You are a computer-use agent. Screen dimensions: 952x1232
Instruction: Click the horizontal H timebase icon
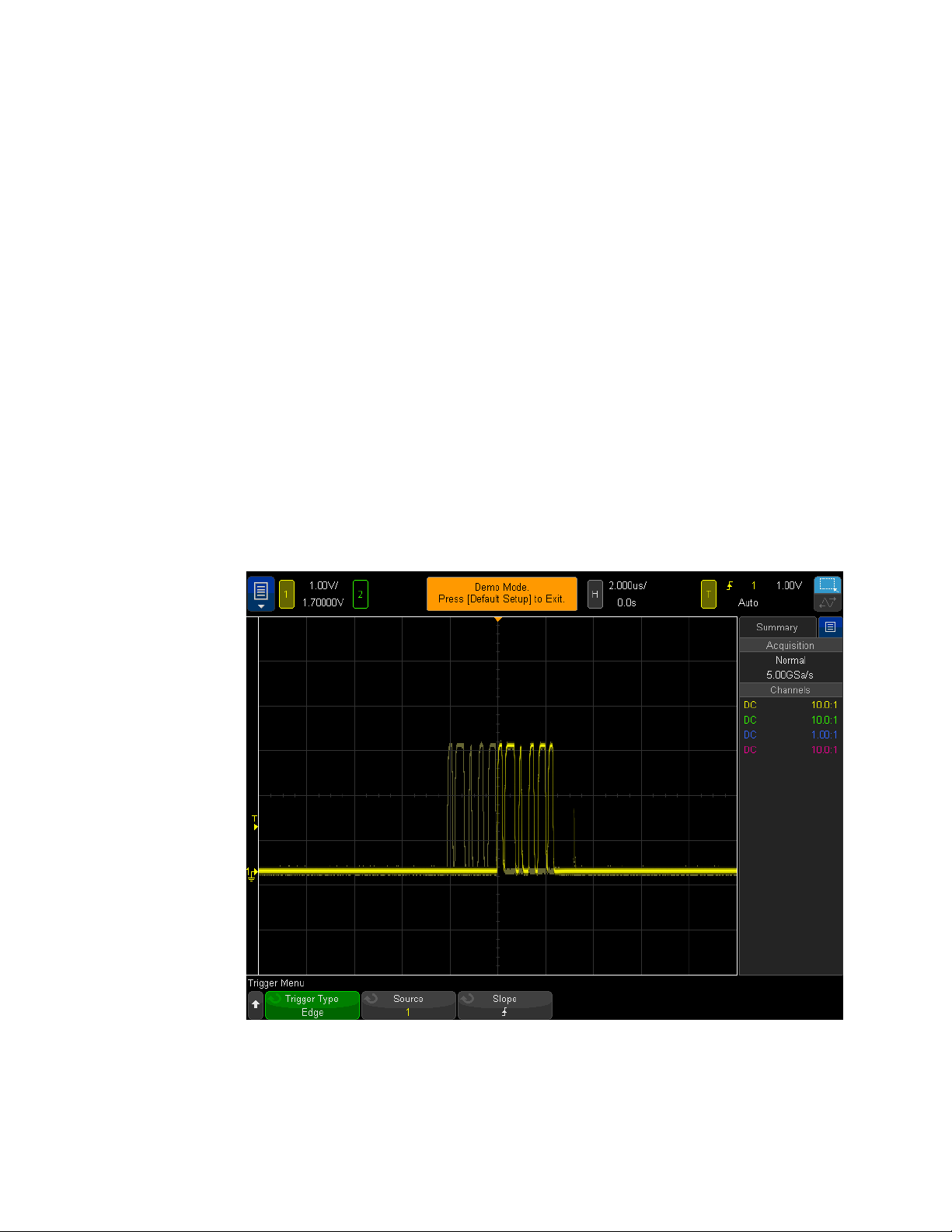point(595,594)
